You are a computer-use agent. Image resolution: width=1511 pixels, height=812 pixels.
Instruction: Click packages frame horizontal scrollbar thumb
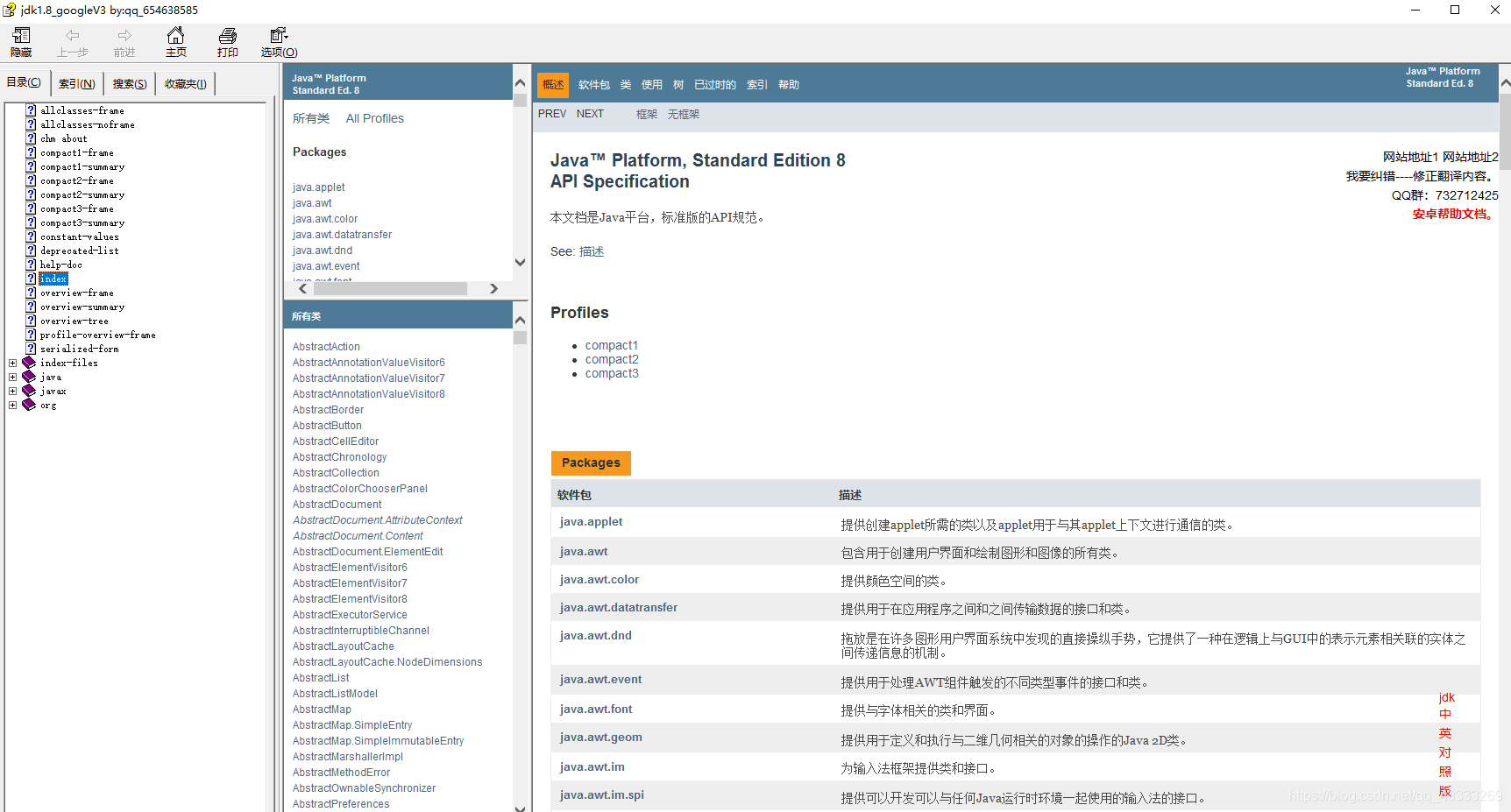(390, 288)
